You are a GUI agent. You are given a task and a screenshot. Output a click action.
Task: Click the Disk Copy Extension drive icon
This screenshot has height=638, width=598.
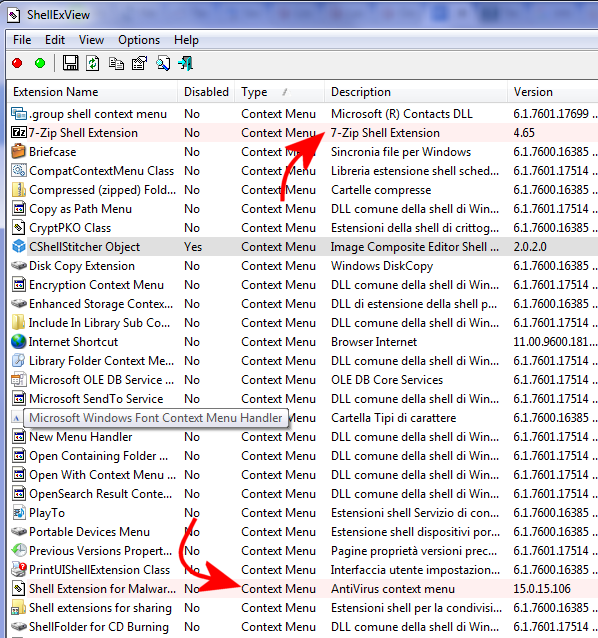pyautogui.click(x=18, y=266)
